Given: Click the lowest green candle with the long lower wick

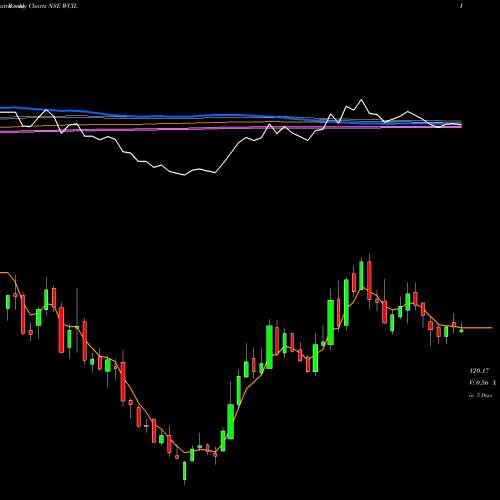Looking at the screenshot, I should [184, 471].
